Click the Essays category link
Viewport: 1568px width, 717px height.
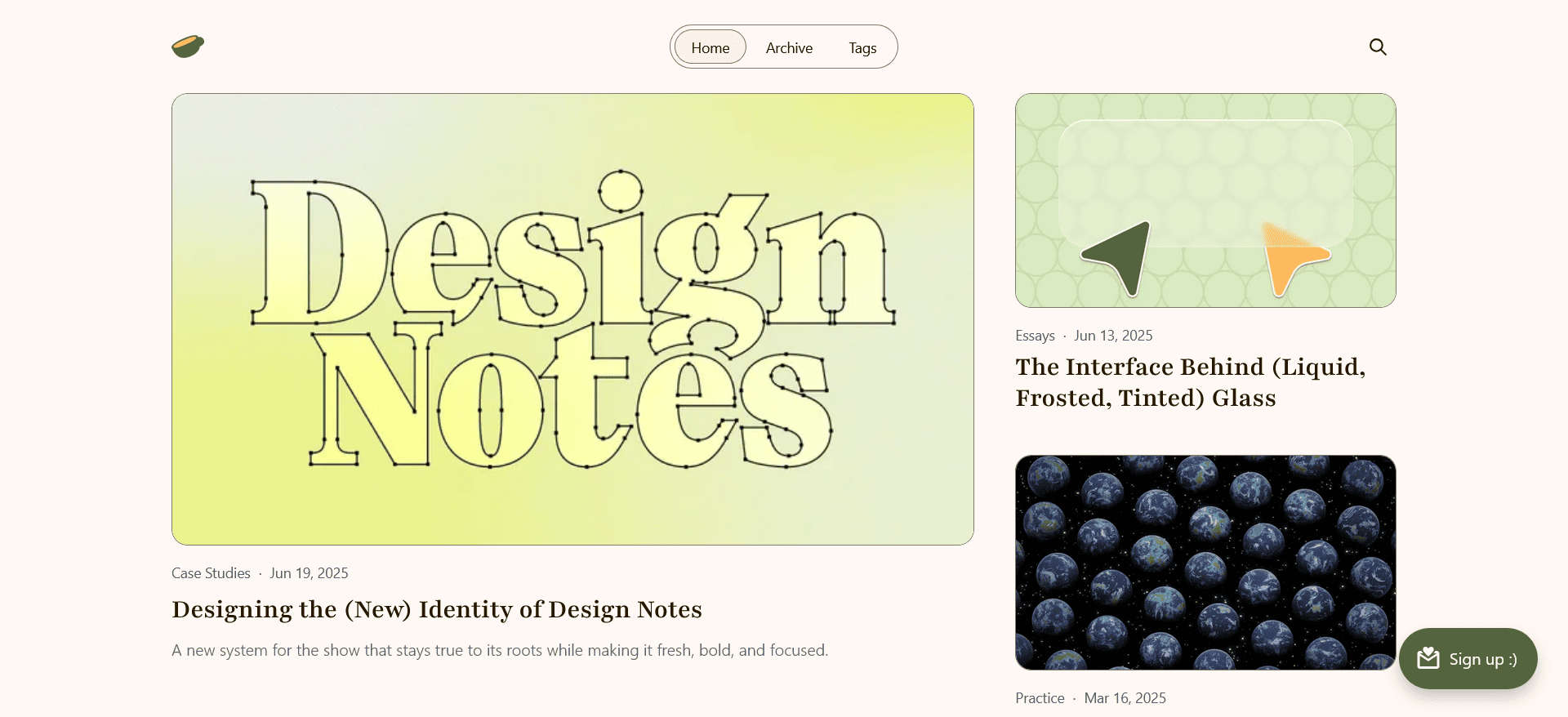[x=1035, y=336]
